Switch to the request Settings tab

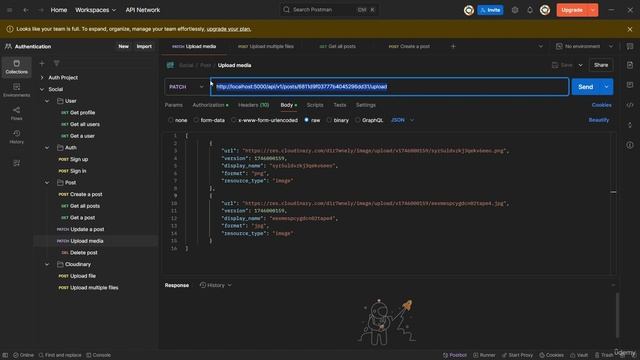tap(365, 105)
